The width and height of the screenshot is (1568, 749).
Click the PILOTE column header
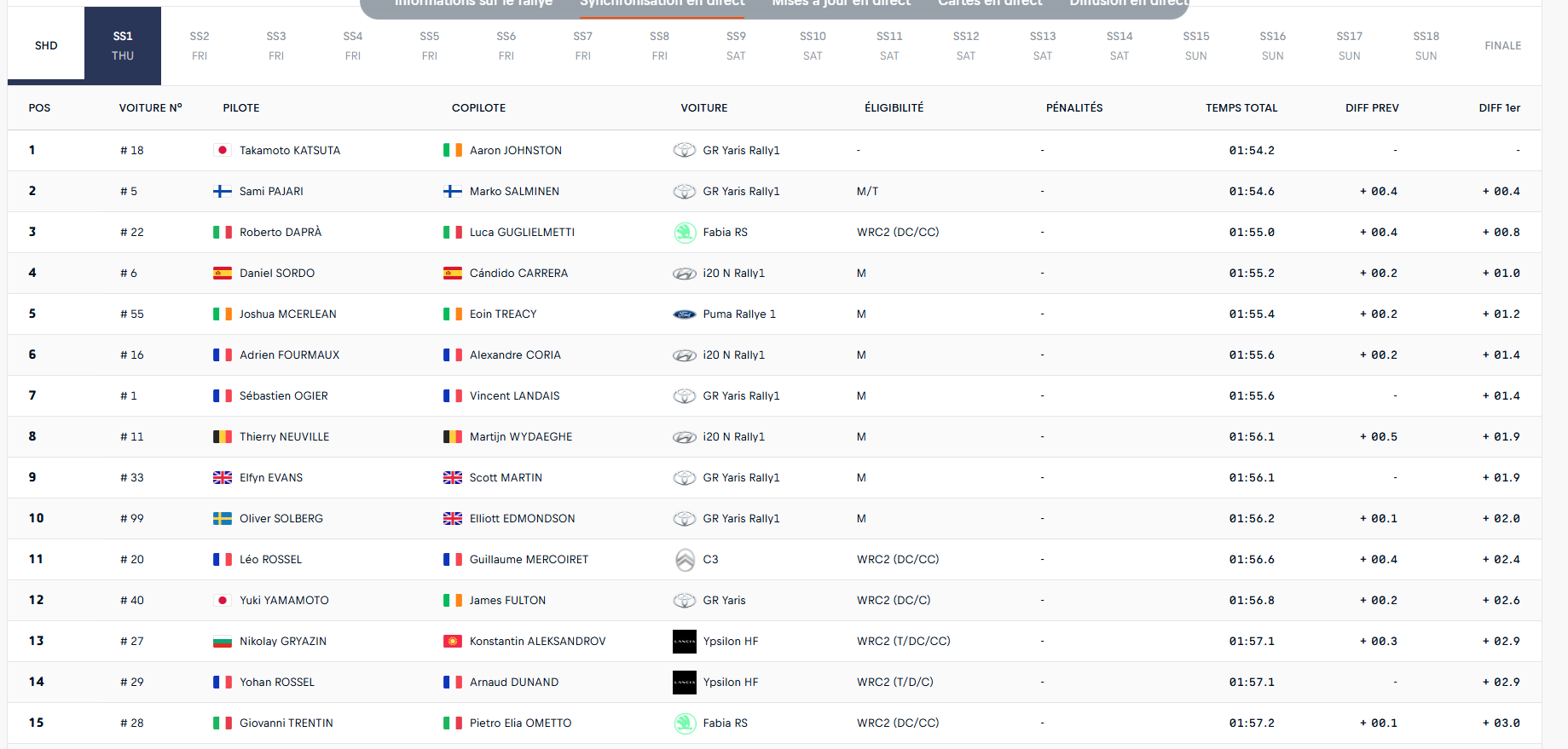point(241,108)
